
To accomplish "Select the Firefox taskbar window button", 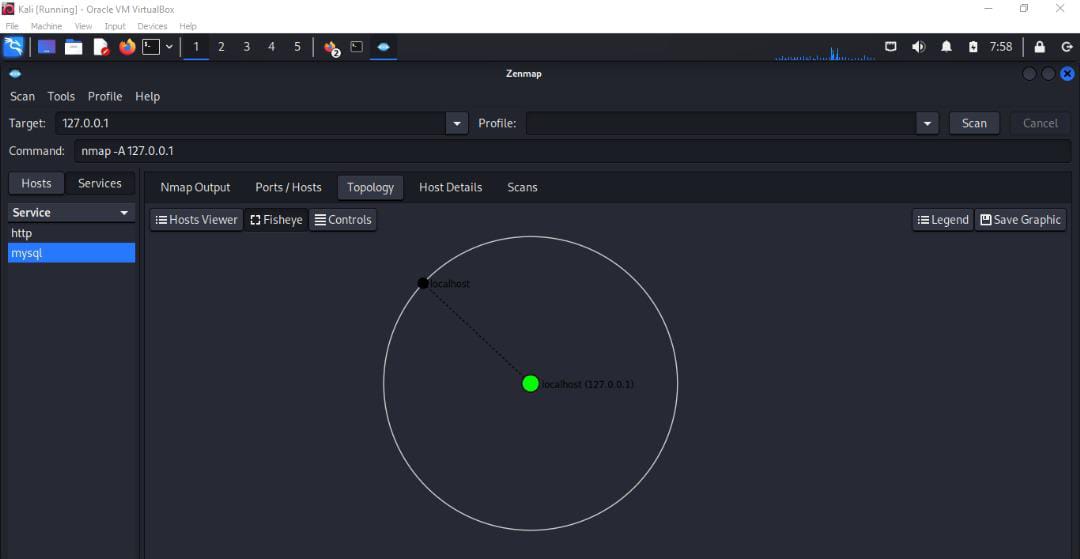I will pos(332,48).
